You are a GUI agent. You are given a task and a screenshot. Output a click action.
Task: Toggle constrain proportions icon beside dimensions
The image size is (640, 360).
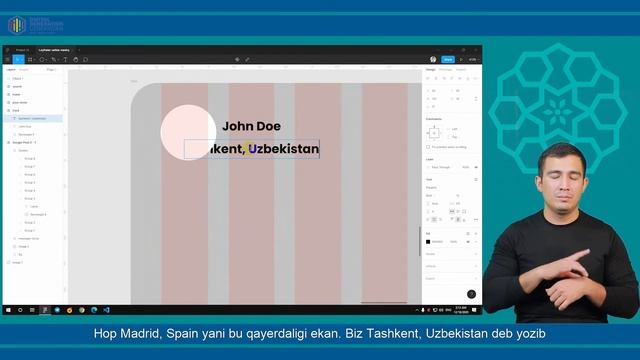476,99
